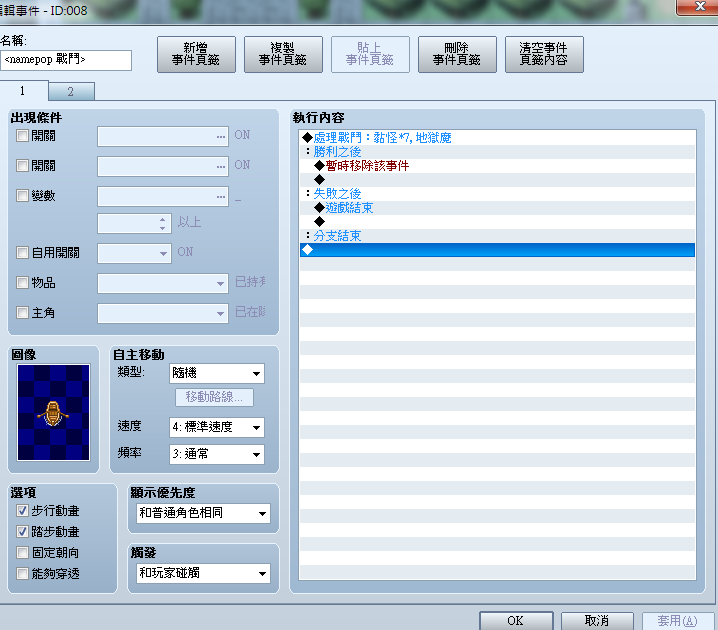Open the 顯示優先度 dropdown
Image resolution: width=718 pixels, height=630 pixels.
(203, 513)
